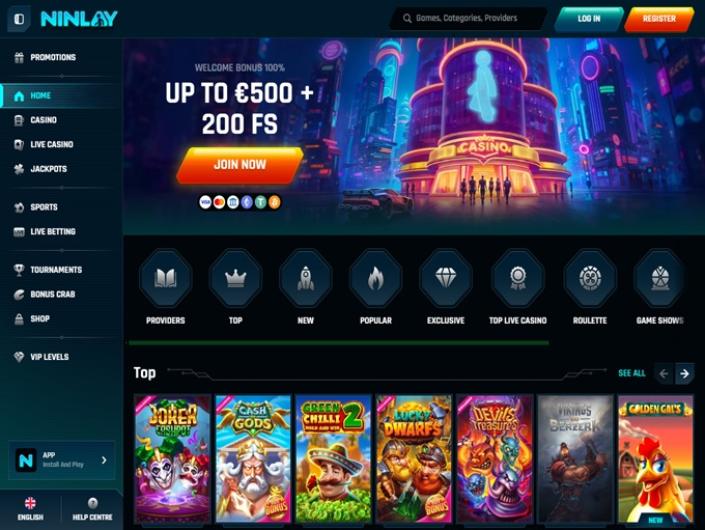Toggle the sidebar collapse icon beside logo
This screenshot has height=530, width=705.
19,19
